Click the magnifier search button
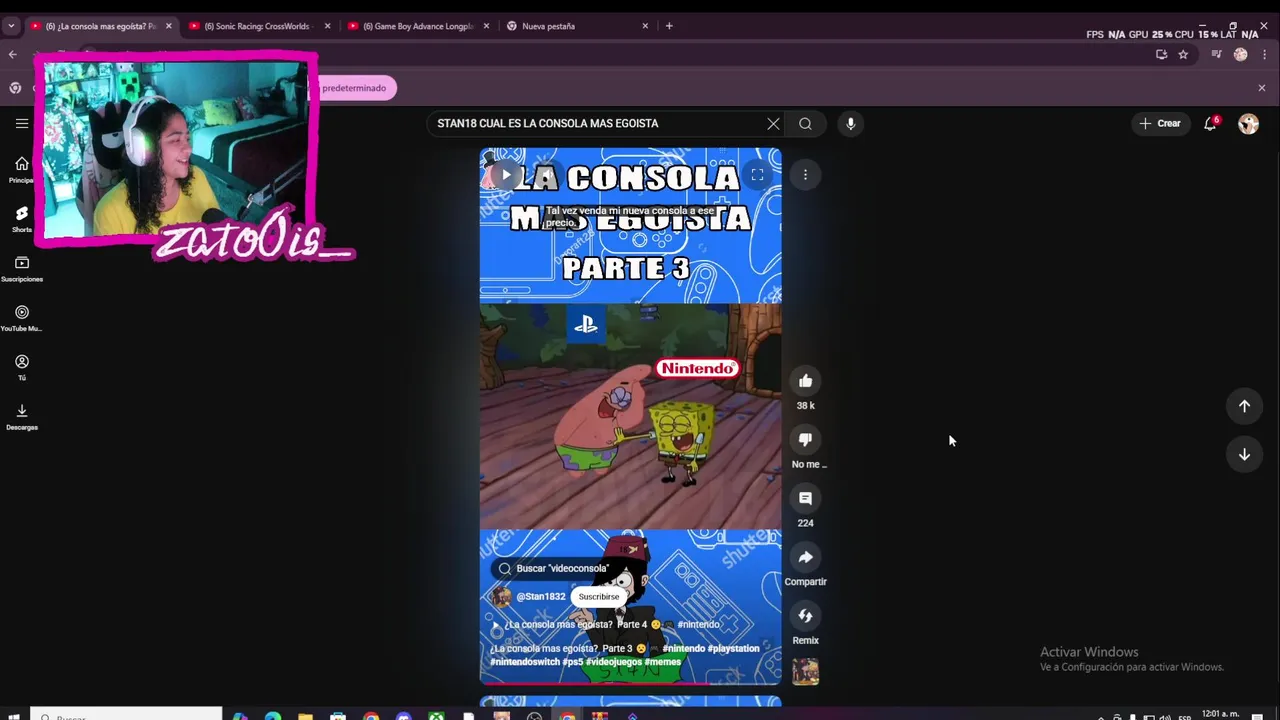Viewport: 1280px width, 720px height. [805, 124]
